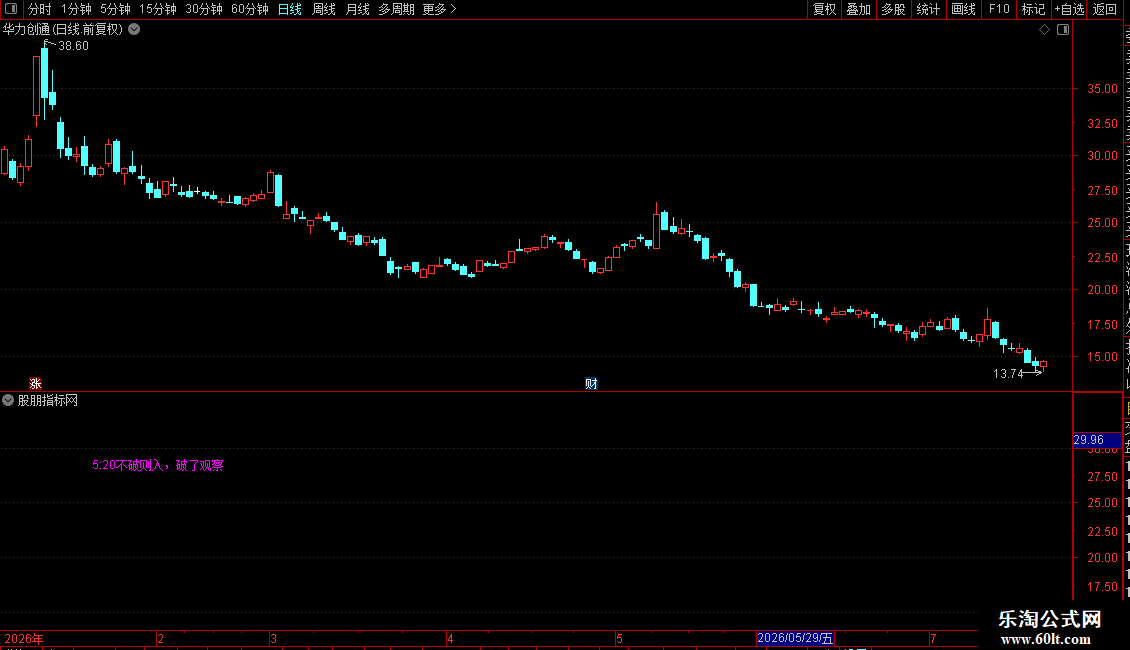Select the 60分钟 period tab

click(x=250, y=9)
